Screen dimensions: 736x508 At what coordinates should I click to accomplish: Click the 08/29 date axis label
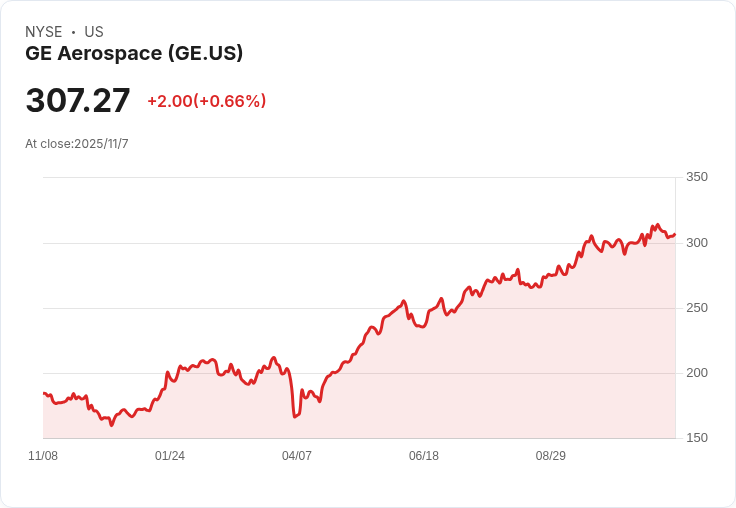click(x=551, y=456)
